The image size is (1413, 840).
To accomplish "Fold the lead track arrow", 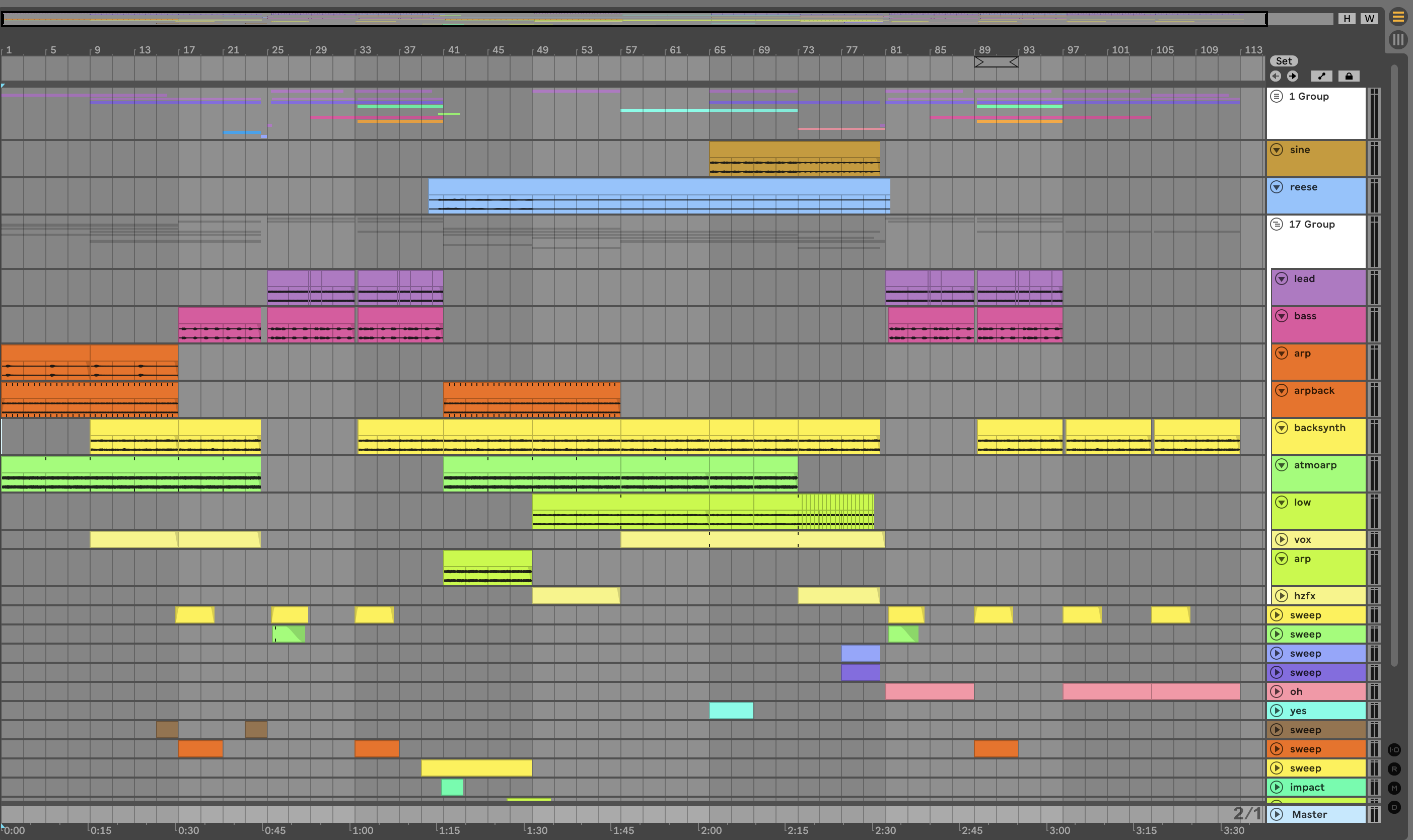I will coord(1282,278).
